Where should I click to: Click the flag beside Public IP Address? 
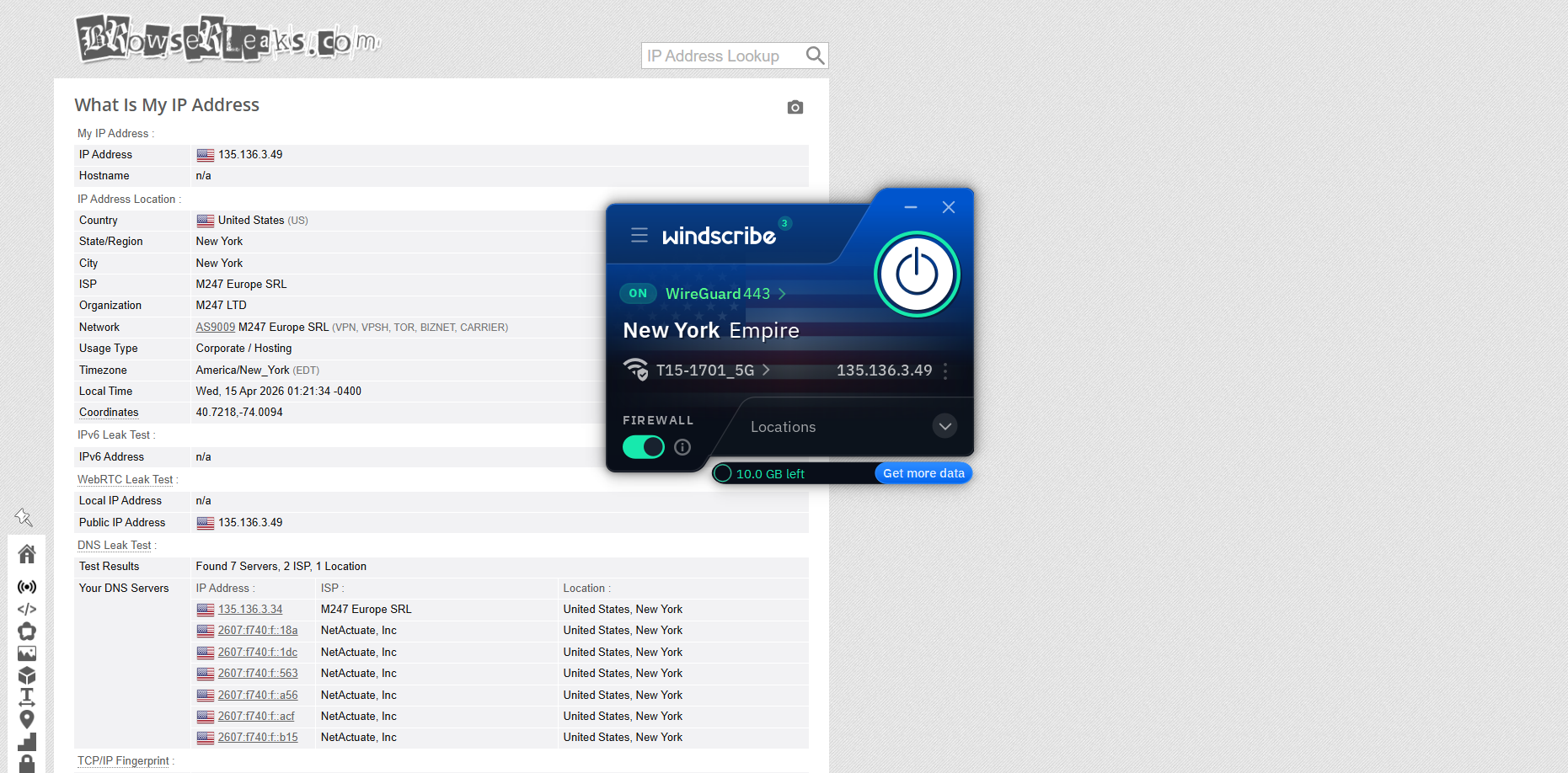coord(206,523)
